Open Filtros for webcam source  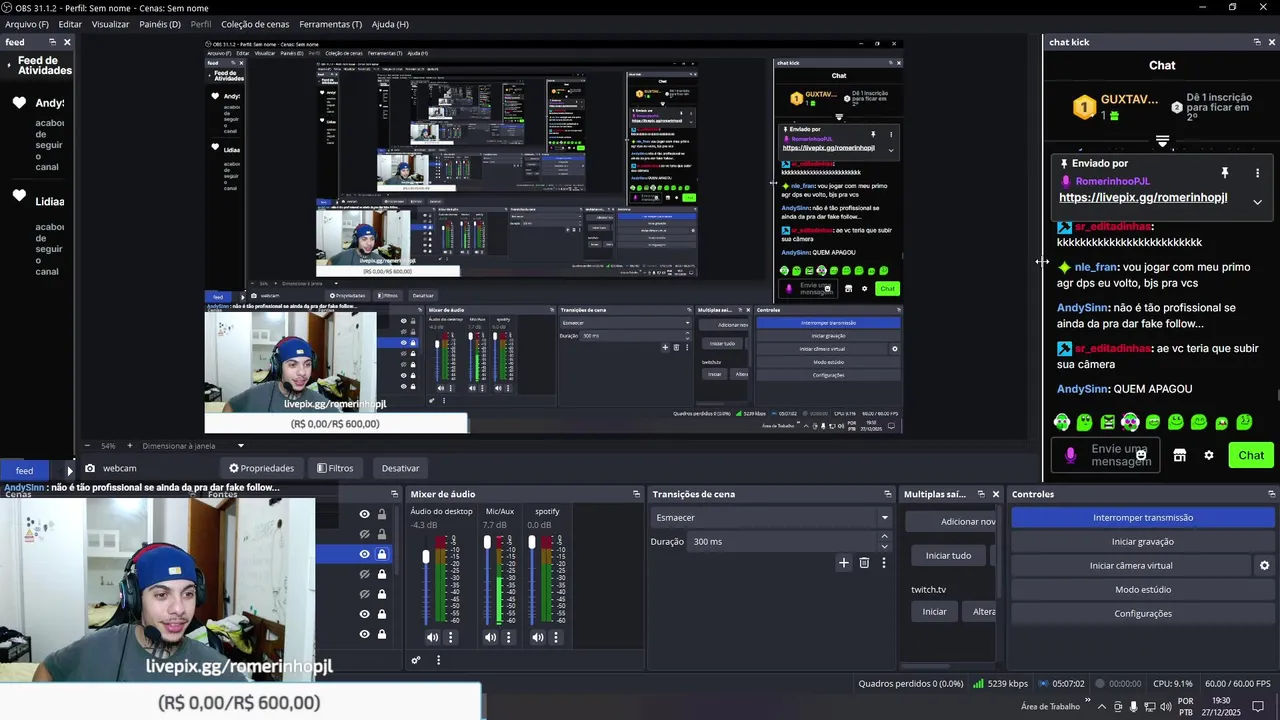335,468
